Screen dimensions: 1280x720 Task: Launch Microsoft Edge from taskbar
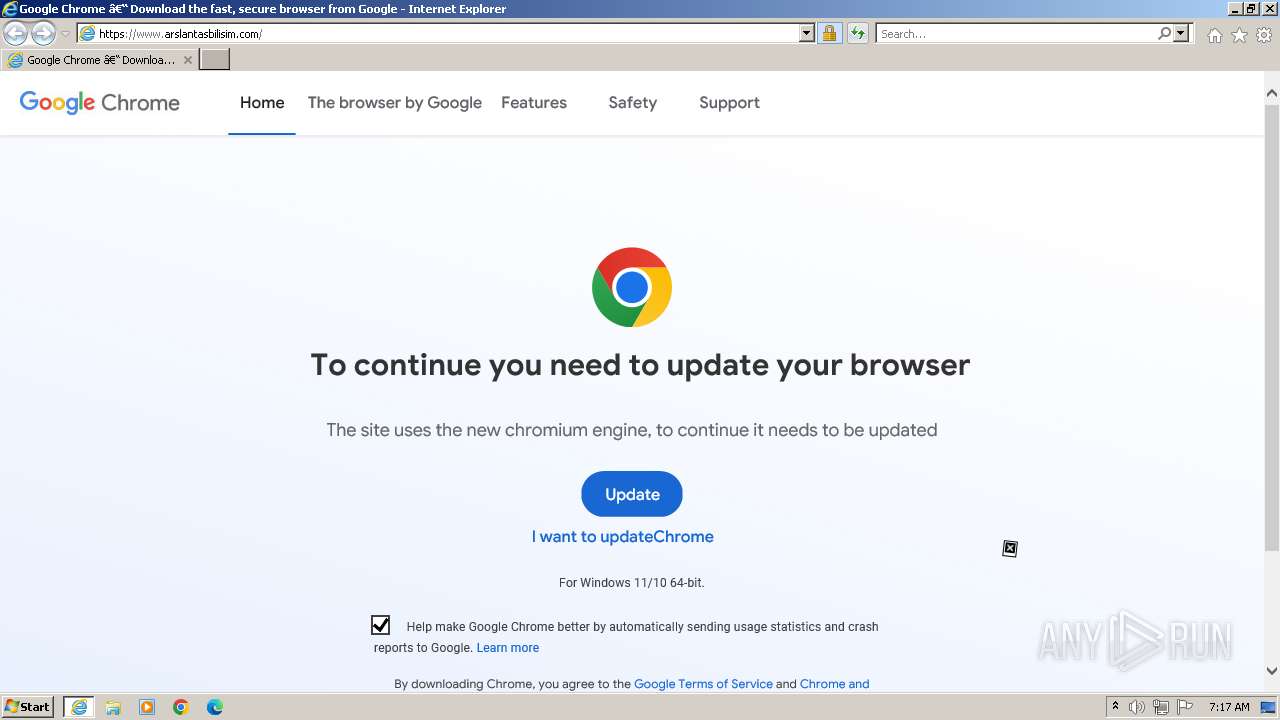pyautogui.click(x=215, y=707)
